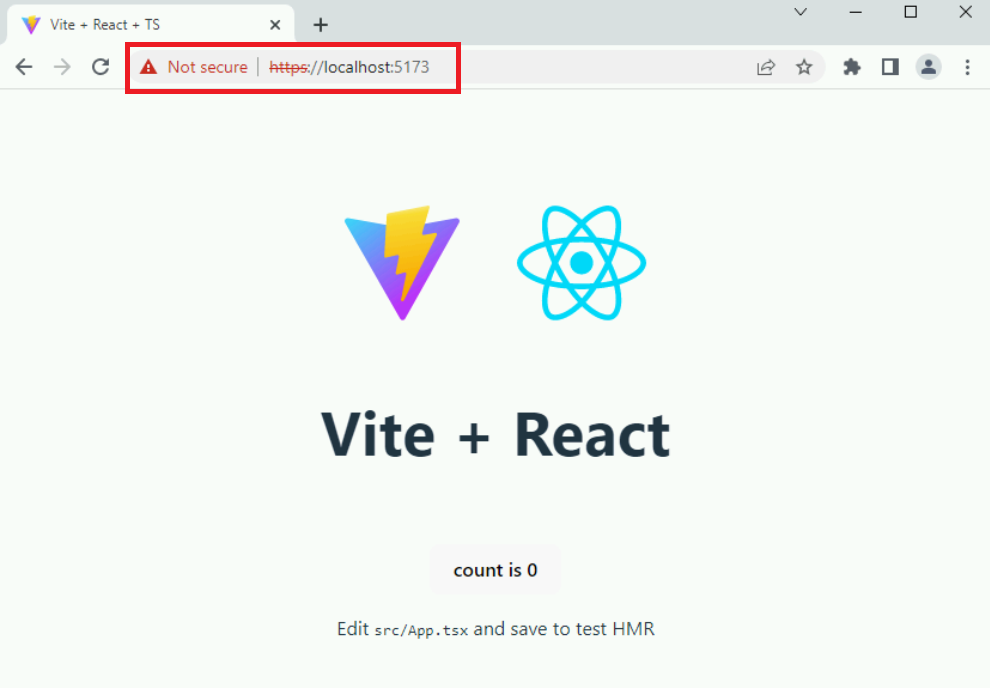Click the Vite + React heading
990x688 pixels.
(x=496, y=434)
